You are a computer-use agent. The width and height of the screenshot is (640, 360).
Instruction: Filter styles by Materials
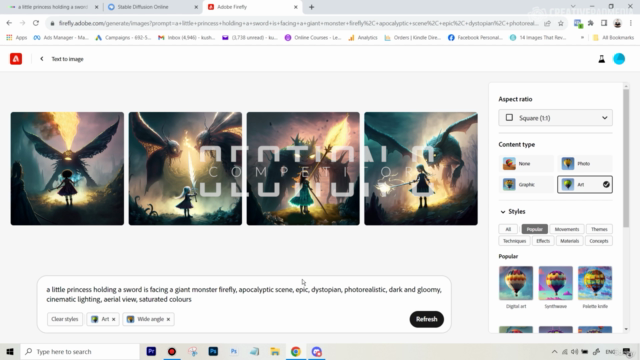[569, 241]
